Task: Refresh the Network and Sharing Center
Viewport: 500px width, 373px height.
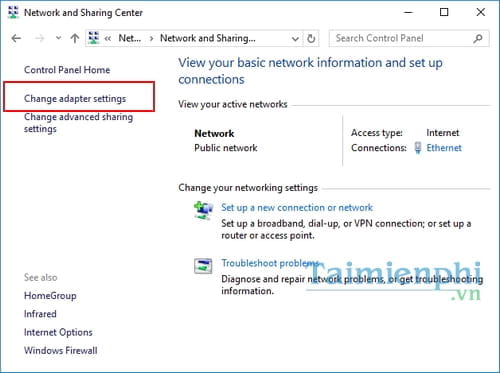Action: click(311, 38)
